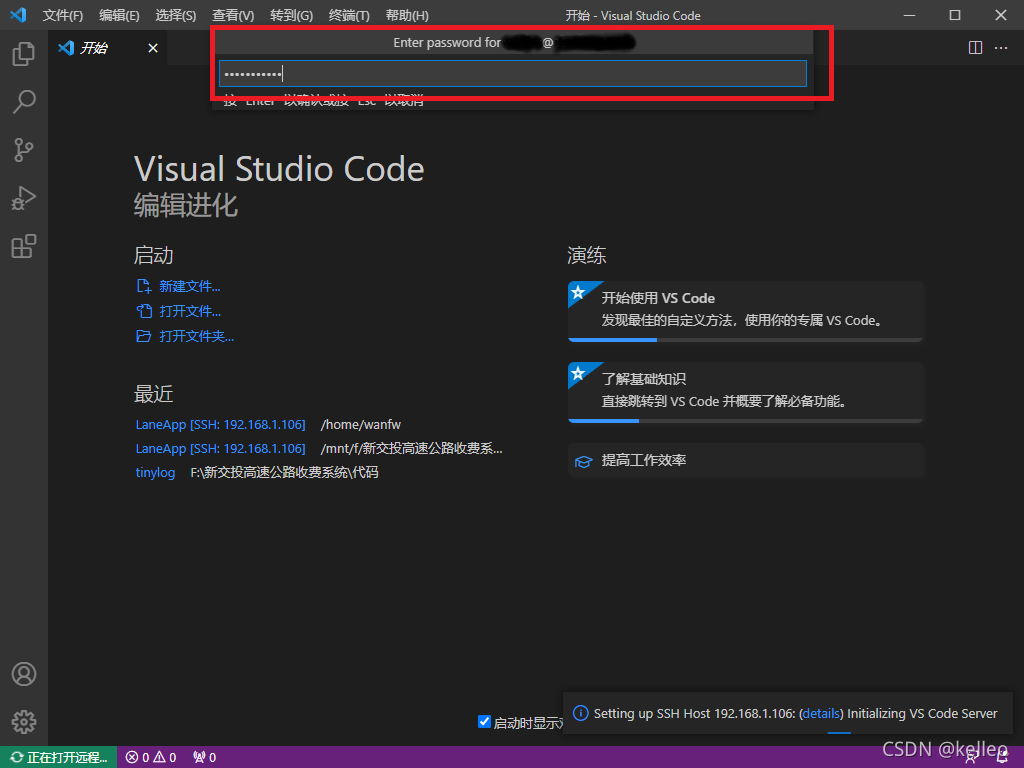The width and height of the screenshot is (1024, 768).
Task: Click the info icon in SSH notification
Action: click(x=580, y=713)
